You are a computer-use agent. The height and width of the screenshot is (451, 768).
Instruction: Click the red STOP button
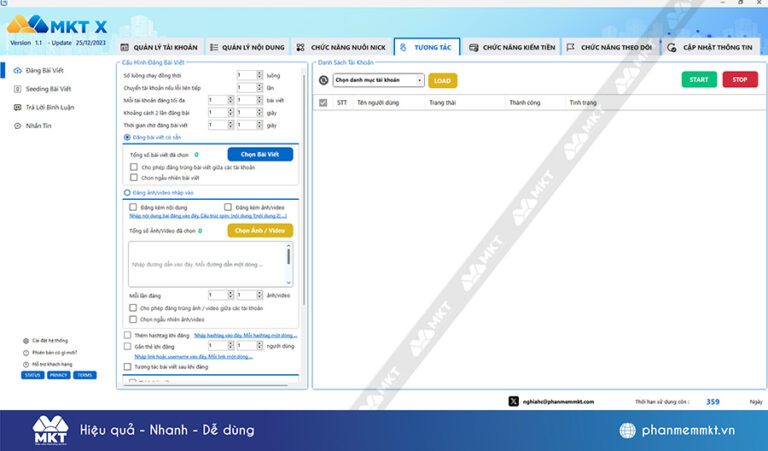(740, 79)
